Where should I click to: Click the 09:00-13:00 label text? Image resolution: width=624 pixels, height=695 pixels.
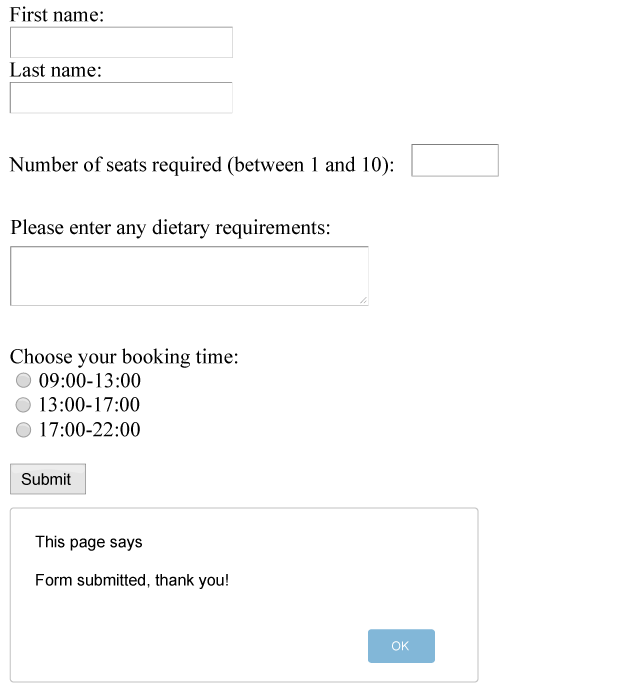tap(89, 381)
